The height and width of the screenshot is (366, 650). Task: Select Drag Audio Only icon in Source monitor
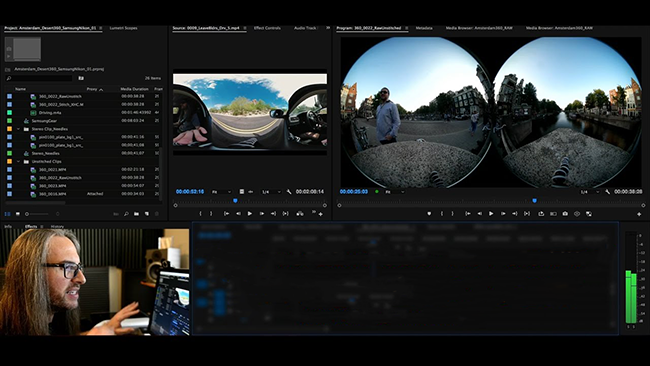click(x=251, y=191)
